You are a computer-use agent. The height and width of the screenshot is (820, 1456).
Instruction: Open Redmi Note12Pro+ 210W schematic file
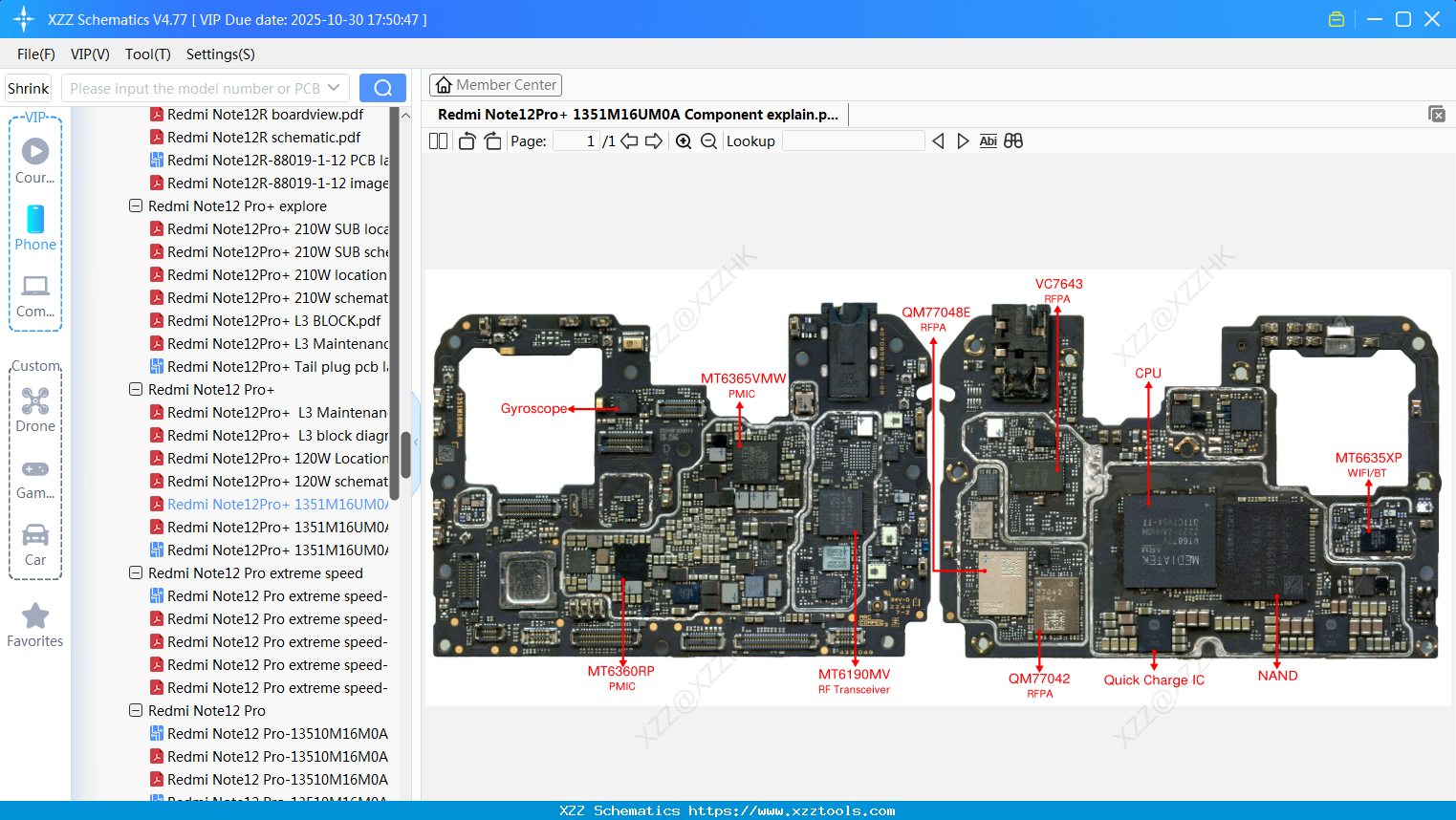(269, 297)
